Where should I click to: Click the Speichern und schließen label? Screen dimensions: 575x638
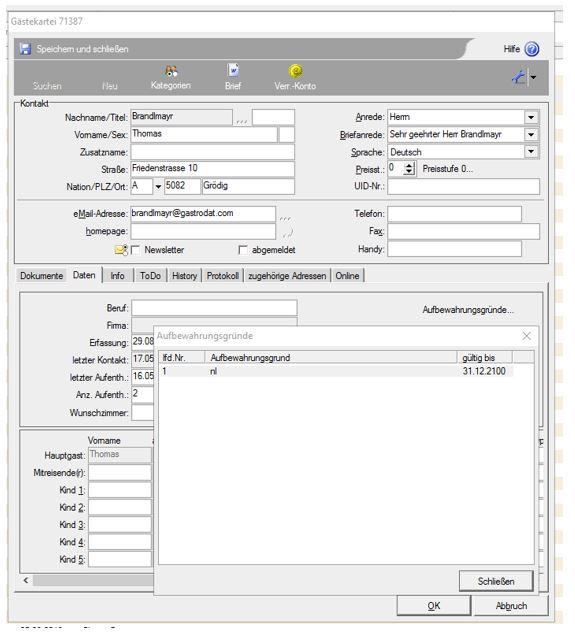[x=83, y=49]
